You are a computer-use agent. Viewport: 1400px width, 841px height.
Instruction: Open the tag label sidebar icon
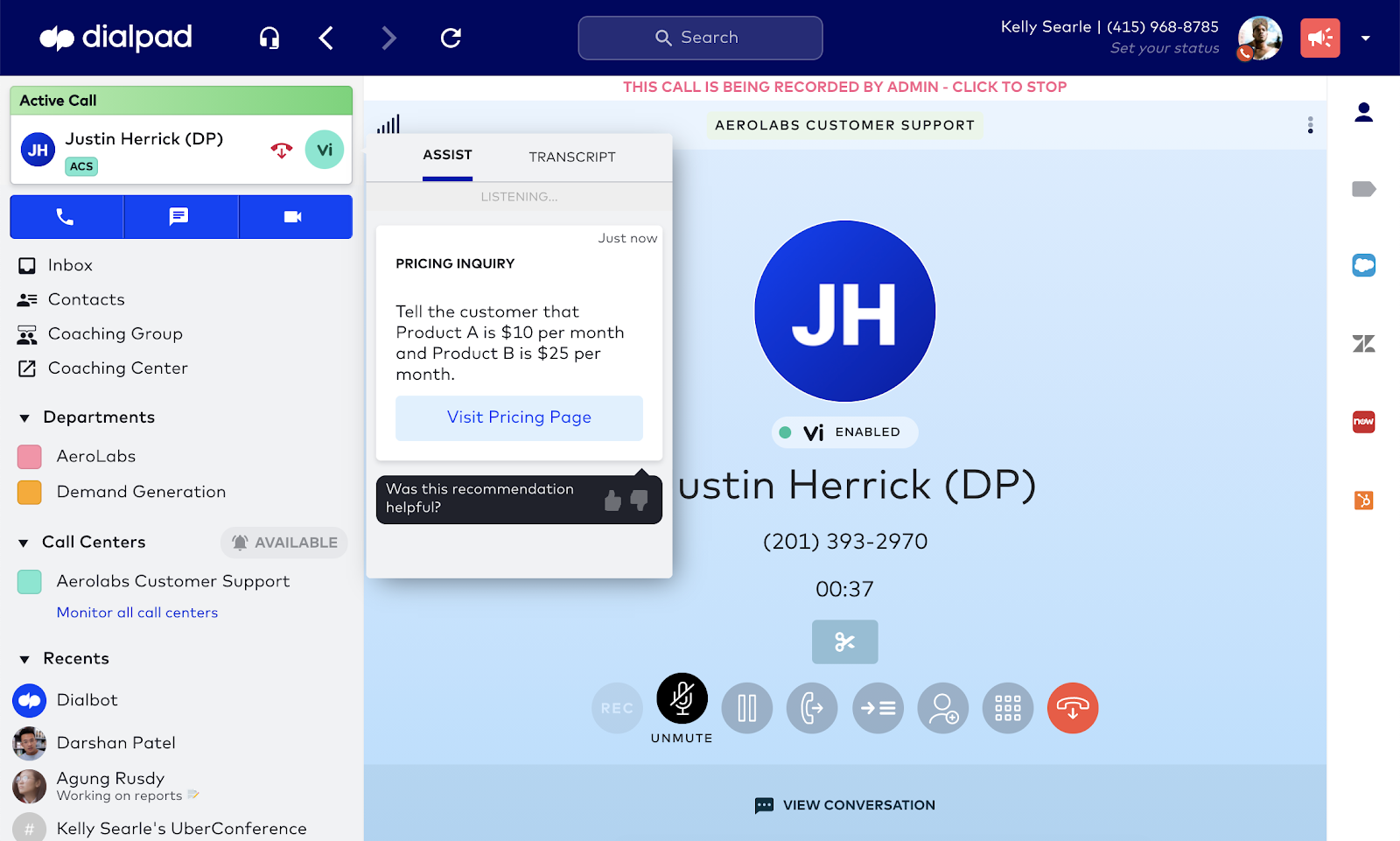point(1363,189)
